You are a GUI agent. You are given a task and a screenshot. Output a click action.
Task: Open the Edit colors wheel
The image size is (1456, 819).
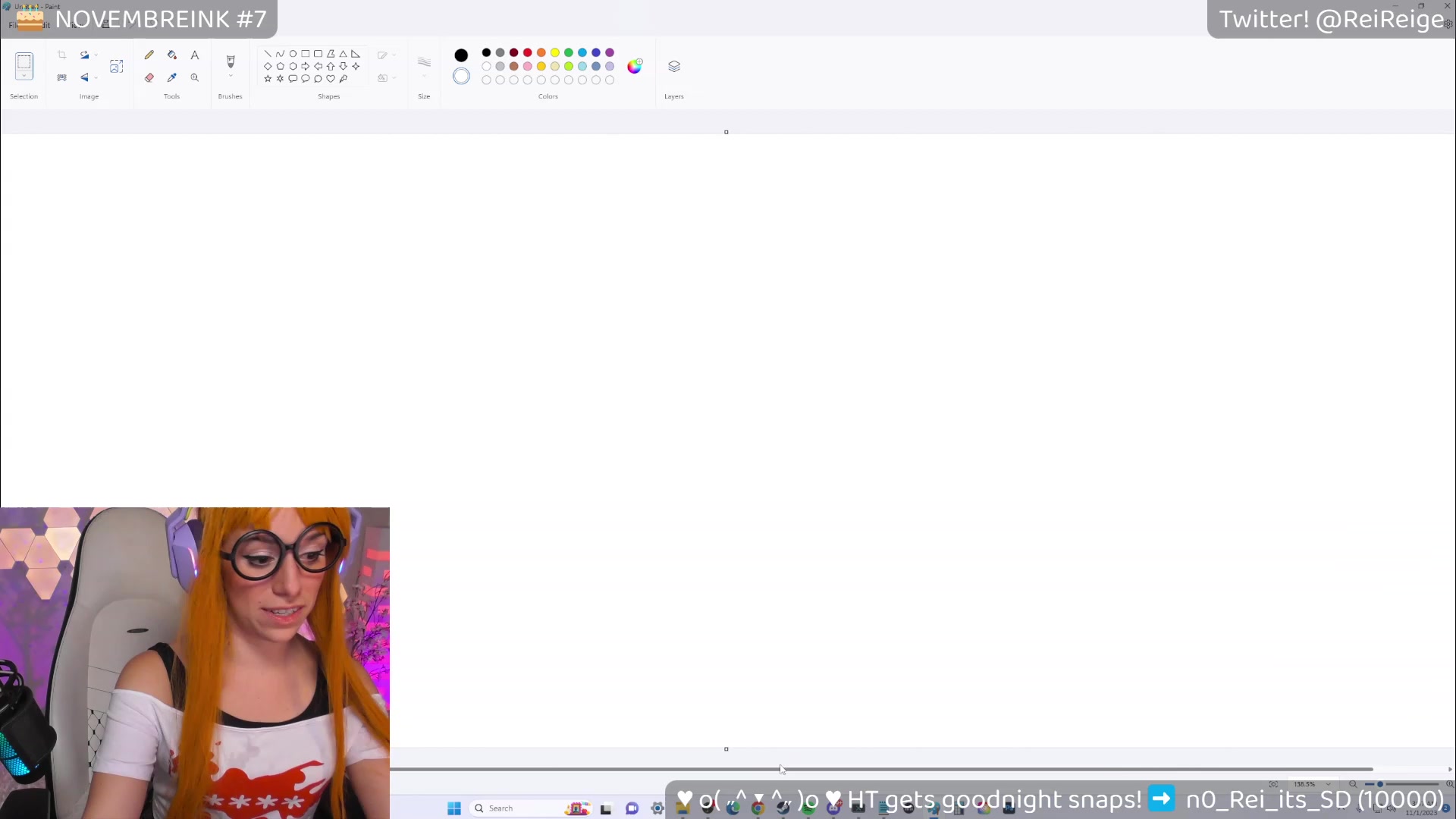click(x=635, y=67)
